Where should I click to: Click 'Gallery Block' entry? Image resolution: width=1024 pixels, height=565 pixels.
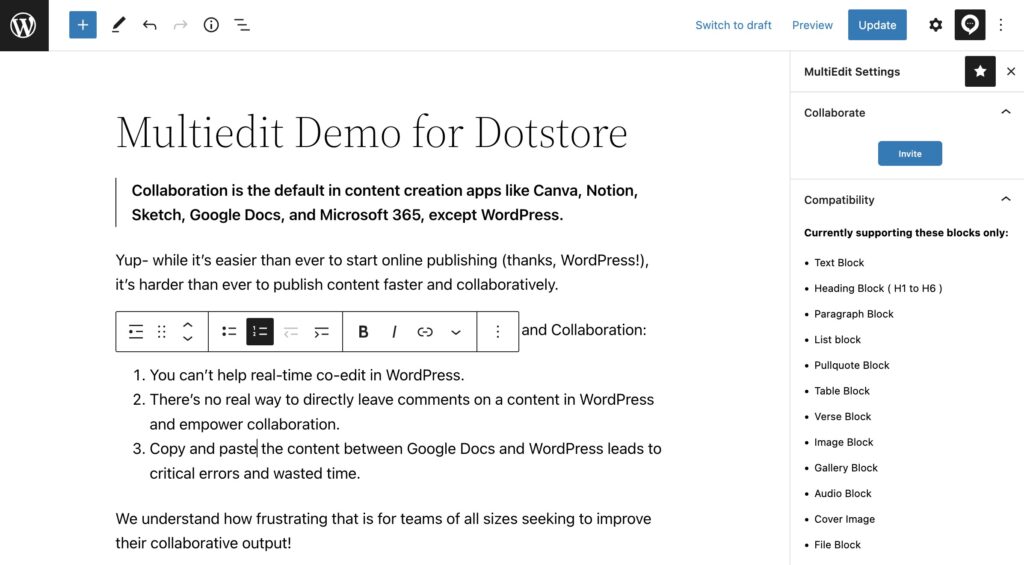tap(846, 468)
